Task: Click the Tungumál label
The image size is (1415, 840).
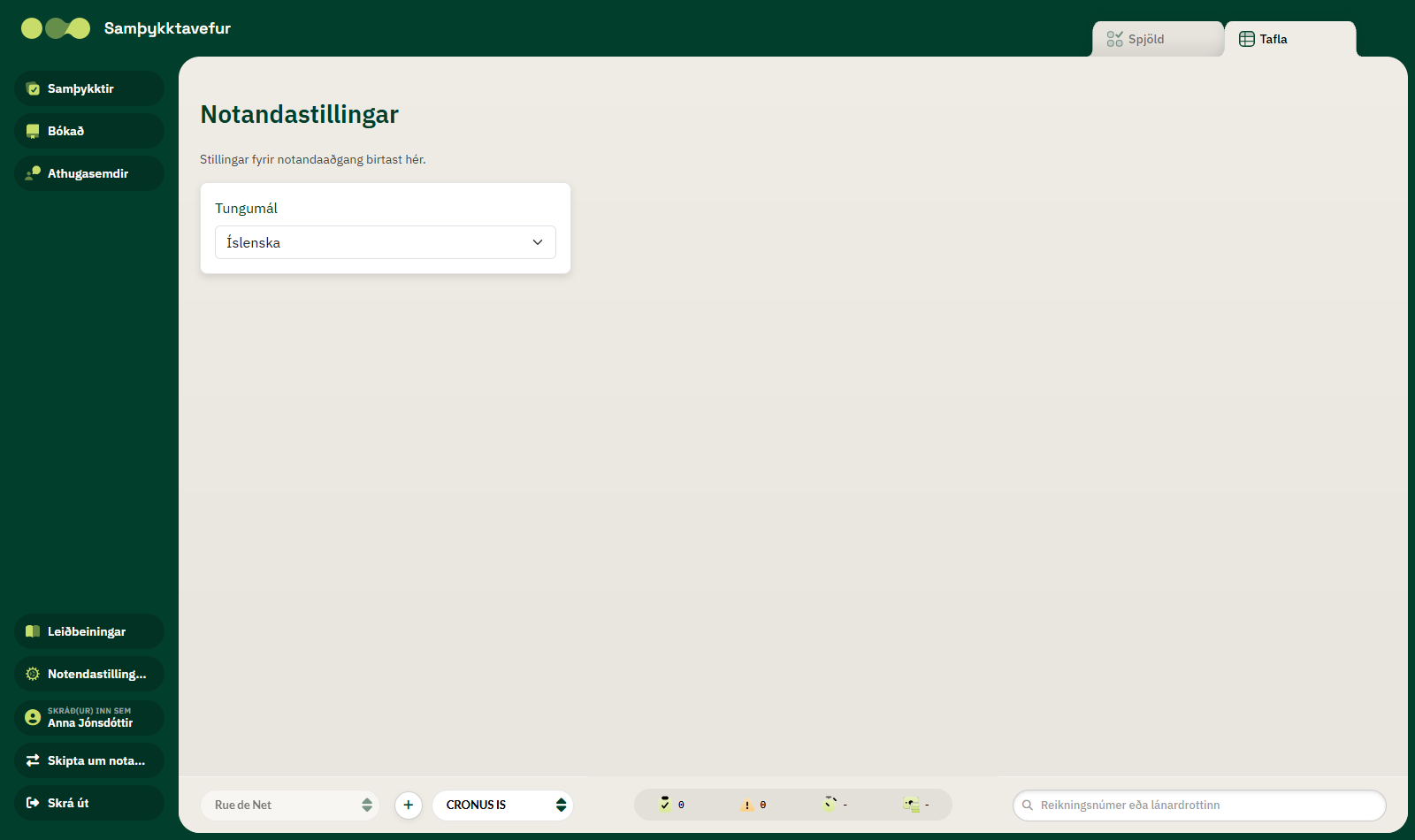Action: [246, 209]
